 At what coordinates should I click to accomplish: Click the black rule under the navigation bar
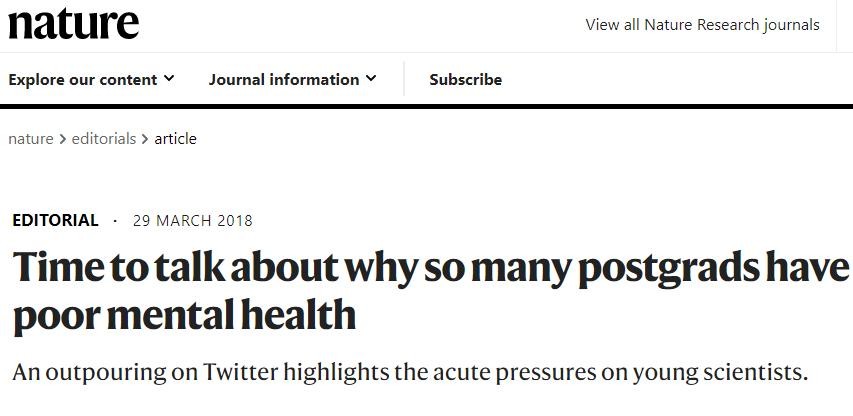[x=426, y=105]
